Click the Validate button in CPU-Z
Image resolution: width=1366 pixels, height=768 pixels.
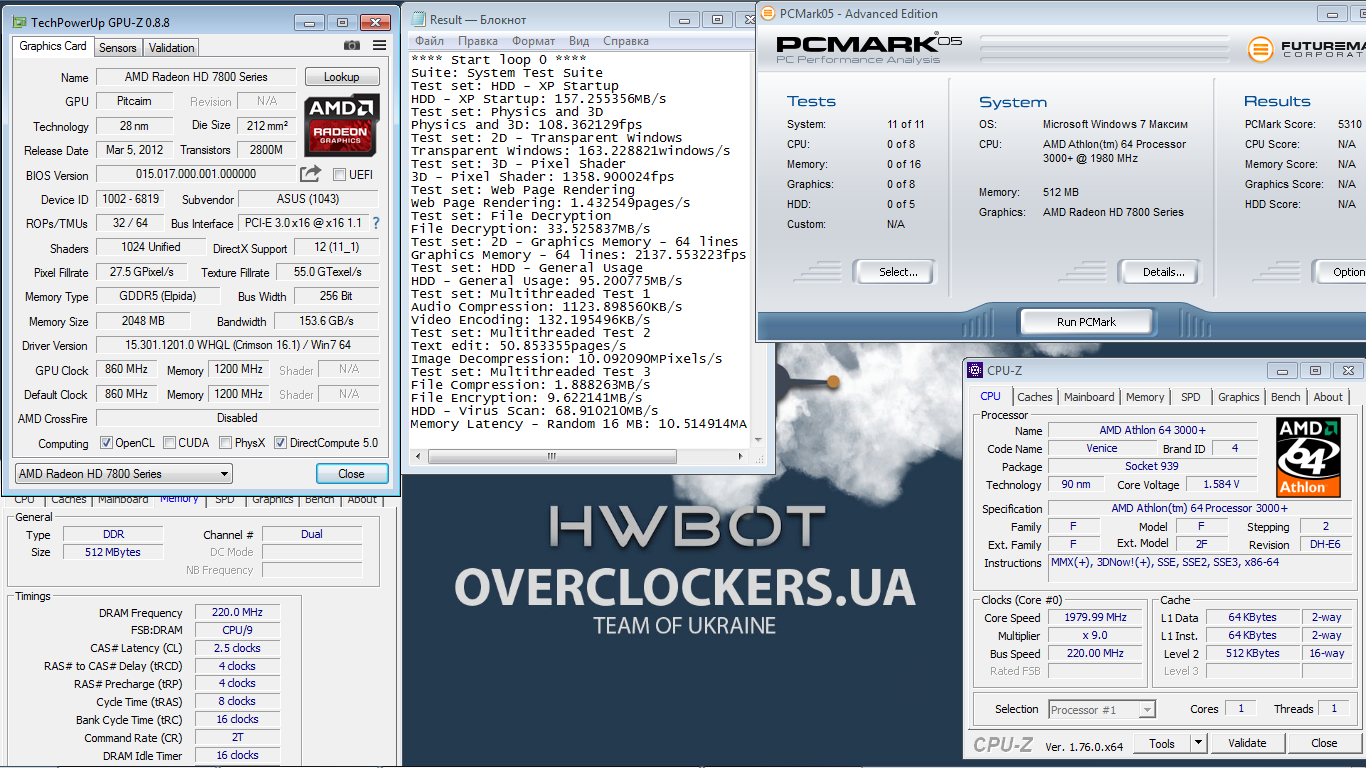pyautogui.click(x=1247, y=743)
